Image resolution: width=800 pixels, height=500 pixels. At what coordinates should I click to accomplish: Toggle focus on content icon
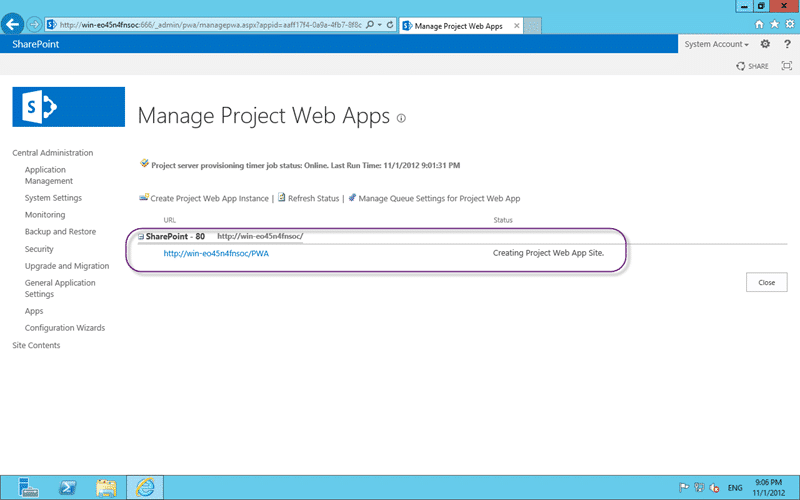click(x=787, y=65)
